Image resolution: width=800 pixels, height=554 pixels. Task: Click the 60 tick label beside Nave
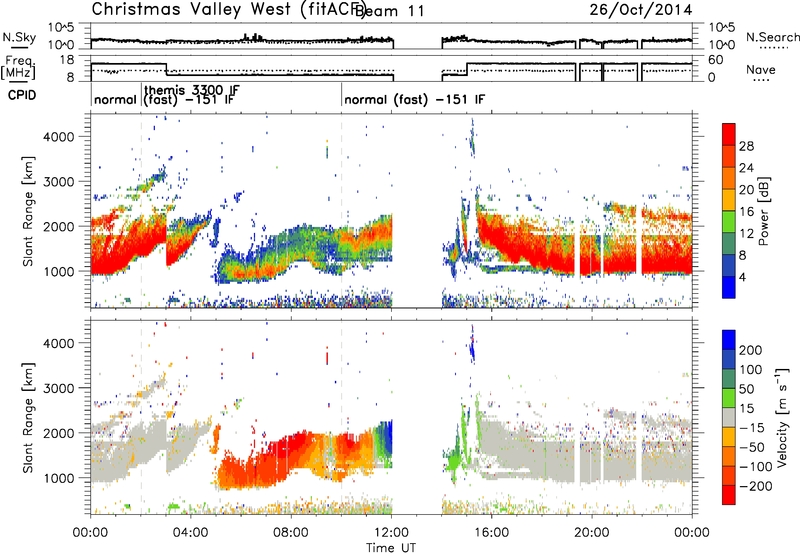click(x=716, y=60)
